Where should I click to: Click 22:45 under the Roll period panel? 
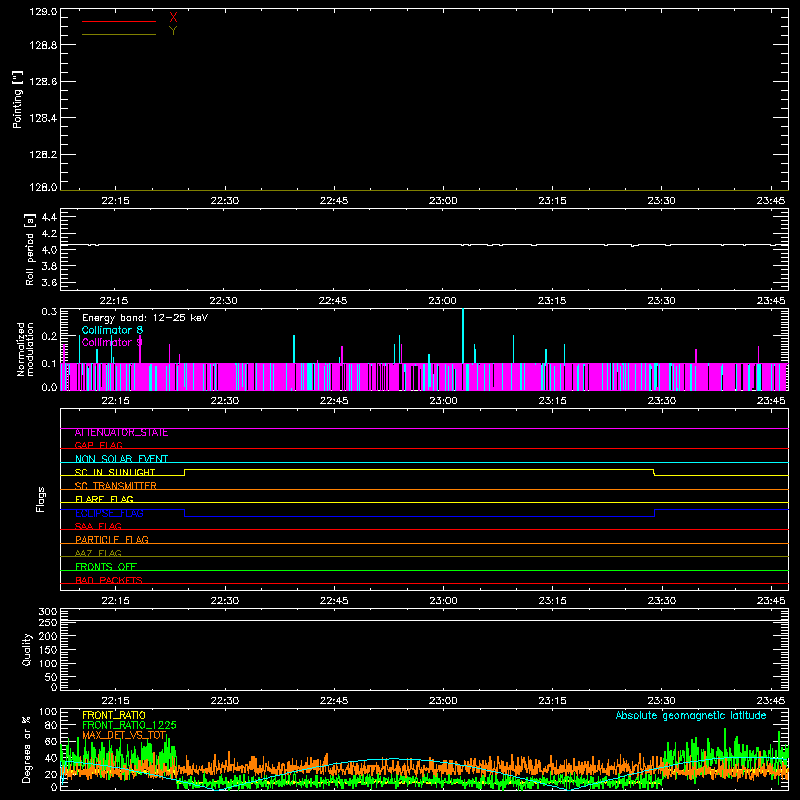[x=333, y=301]
